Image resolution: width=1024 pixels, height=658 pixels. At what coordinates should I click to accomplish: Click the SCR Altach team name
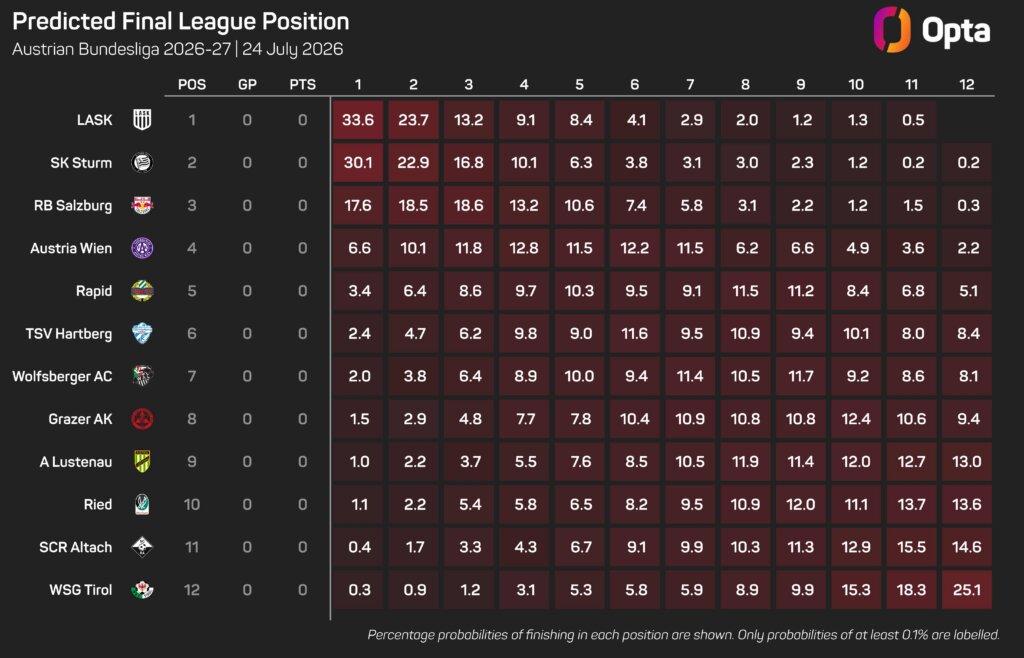point(75,547)
